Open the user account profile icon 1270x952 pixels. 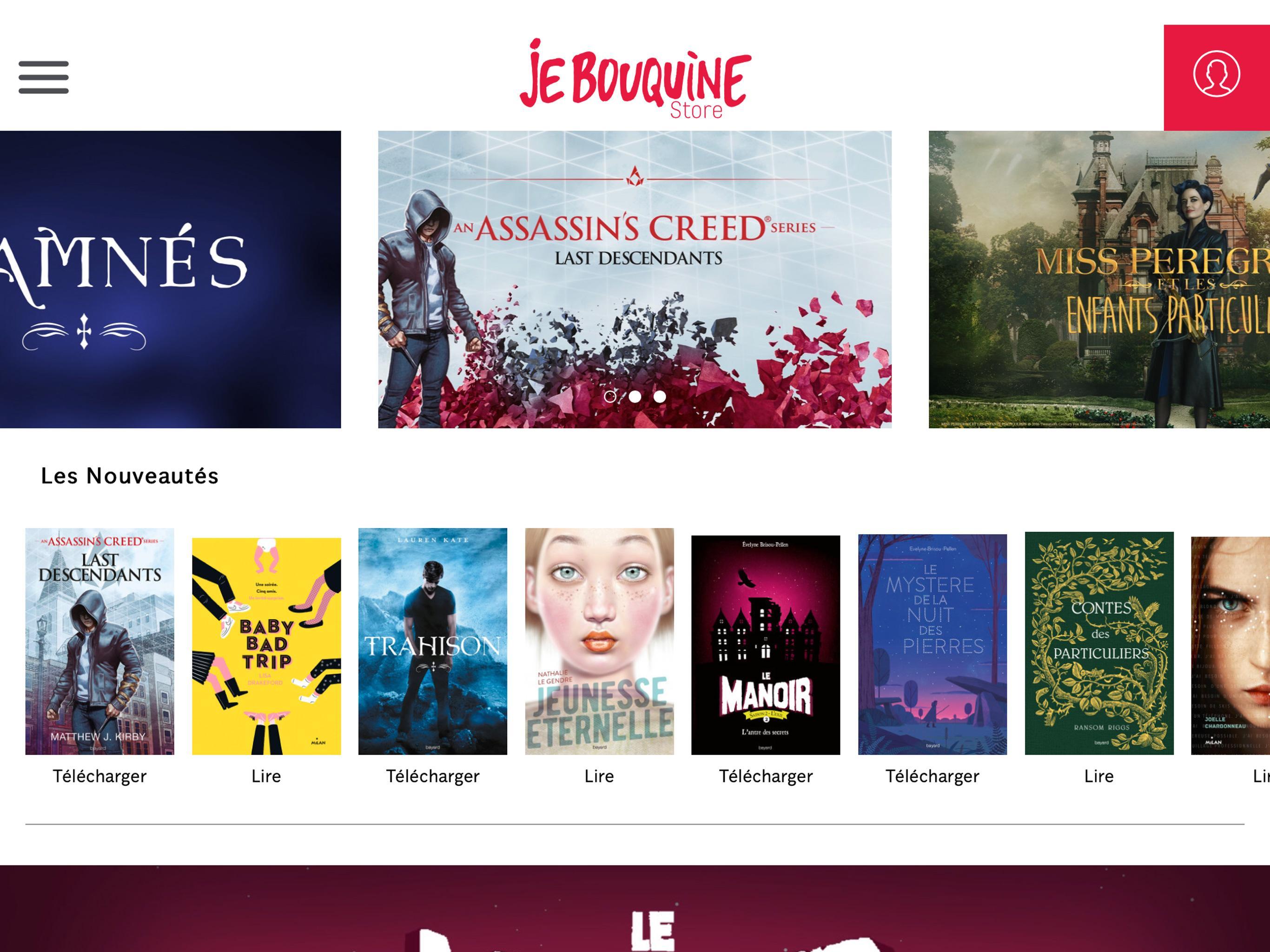(x=1216, y=74)
